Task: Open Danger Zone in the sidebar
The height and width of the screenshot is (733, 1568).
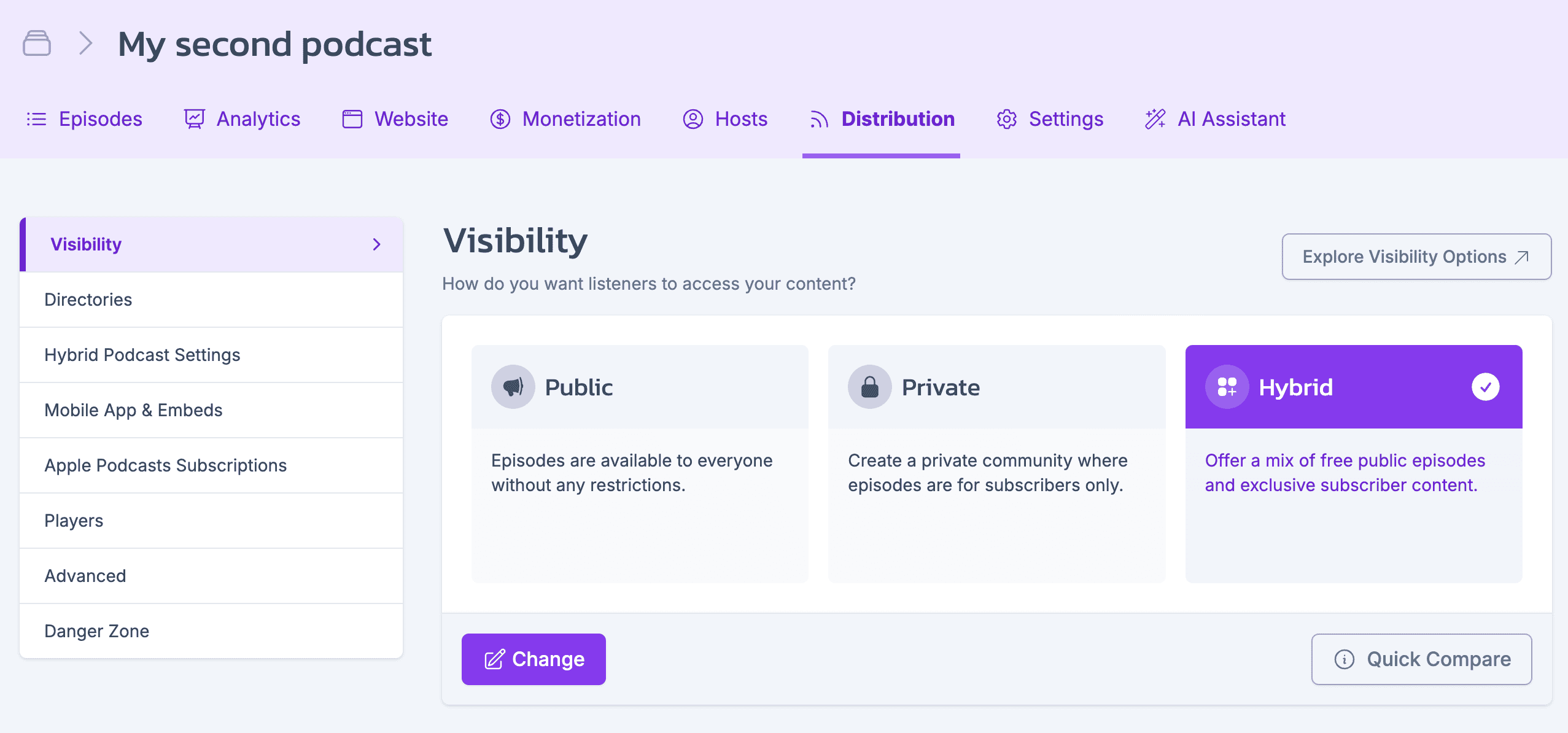Action: click(x=211, y=631)
